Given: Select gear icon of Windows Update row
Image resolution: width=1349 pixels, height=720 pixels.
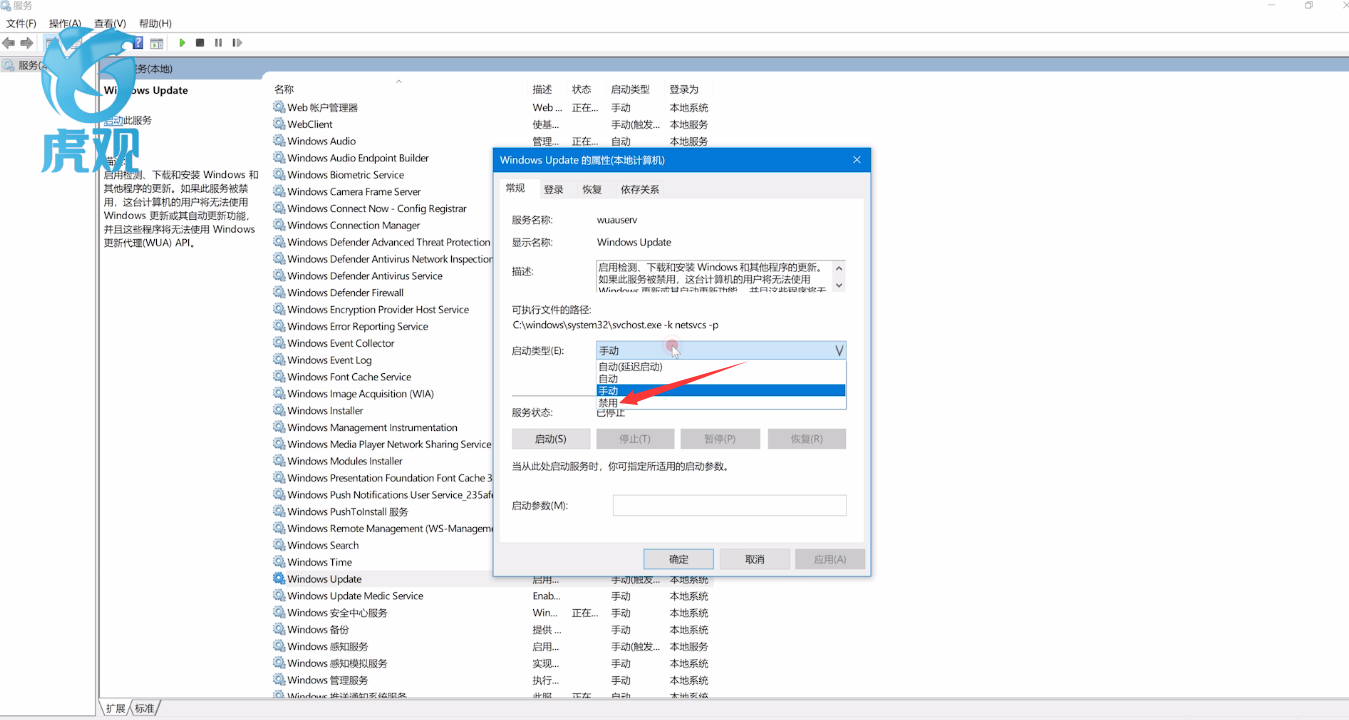Looking at the screenshot, I should coord(279,579).
